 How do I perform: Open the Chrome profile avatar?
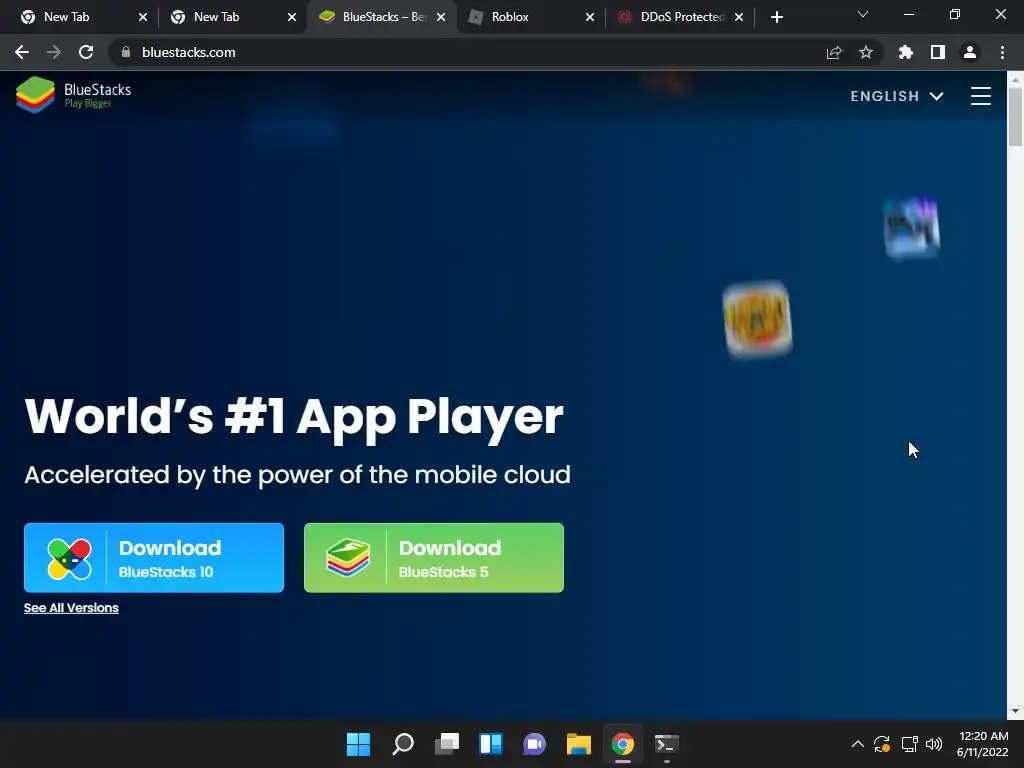(970, 52)
